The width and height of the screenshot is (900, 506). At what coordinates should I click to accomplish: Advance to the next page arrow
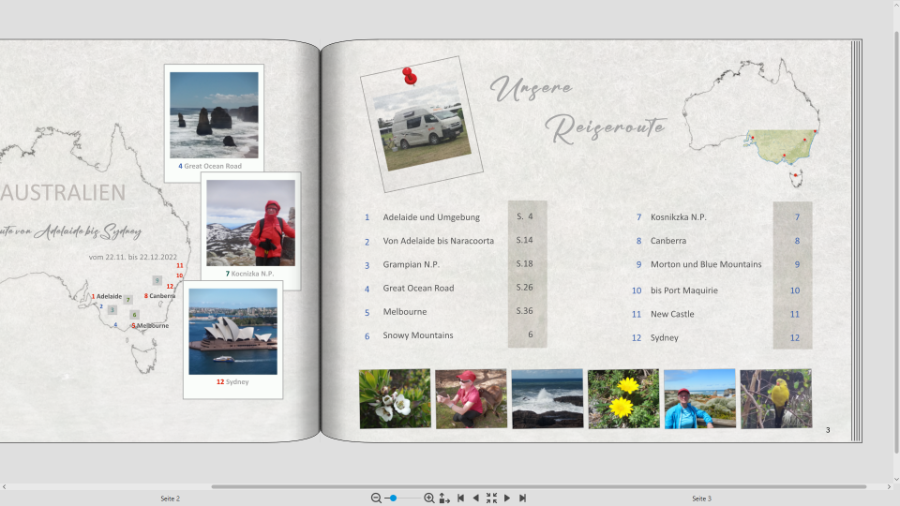pos(507,498)
